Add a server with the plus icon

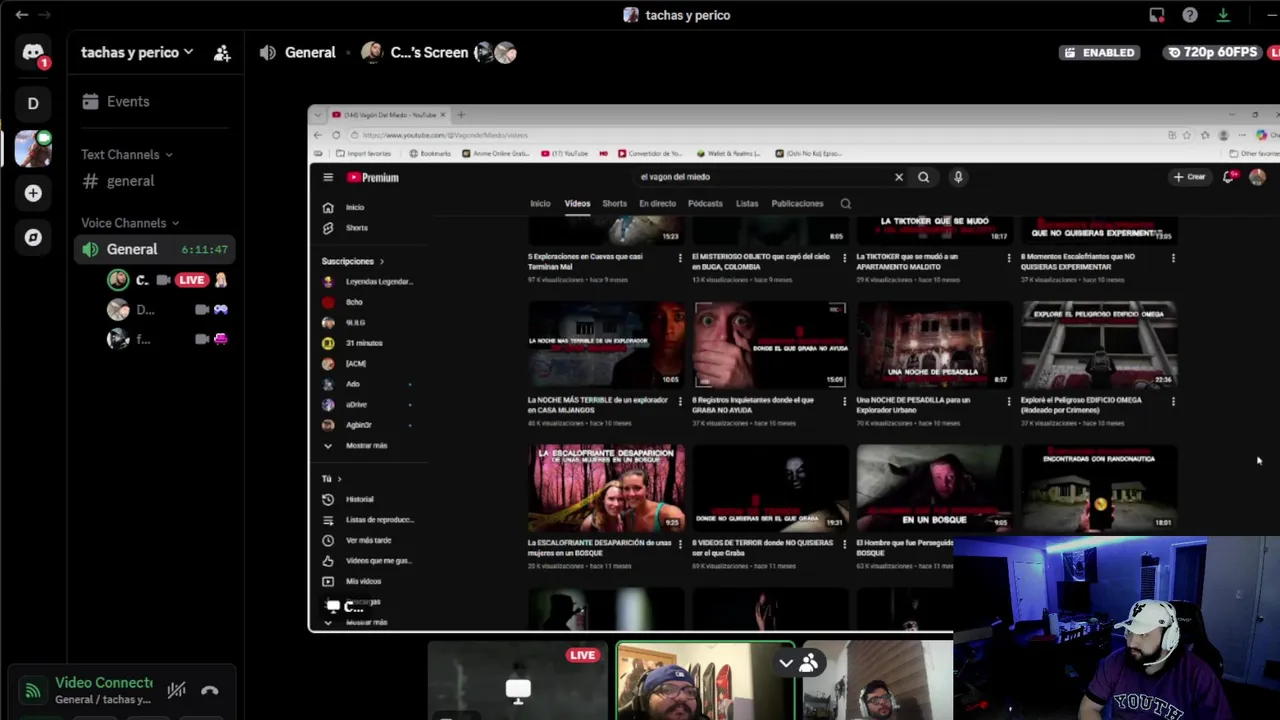33,193
